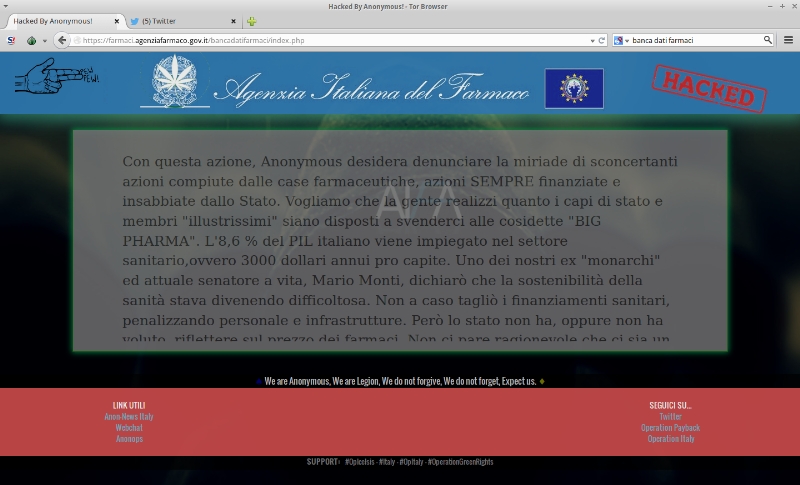Click the 'Agenzia Italiana del Farmaco' title
Screen dimensions: 800x485
tap(371, 89)
